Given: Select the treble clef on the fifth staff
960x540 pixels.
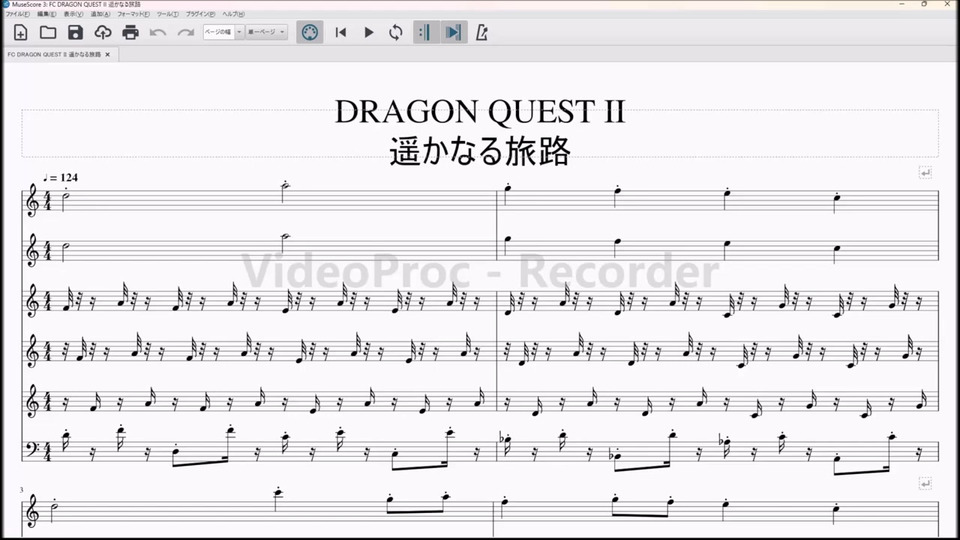Looking at the screenshot, I should pos(32,401).
